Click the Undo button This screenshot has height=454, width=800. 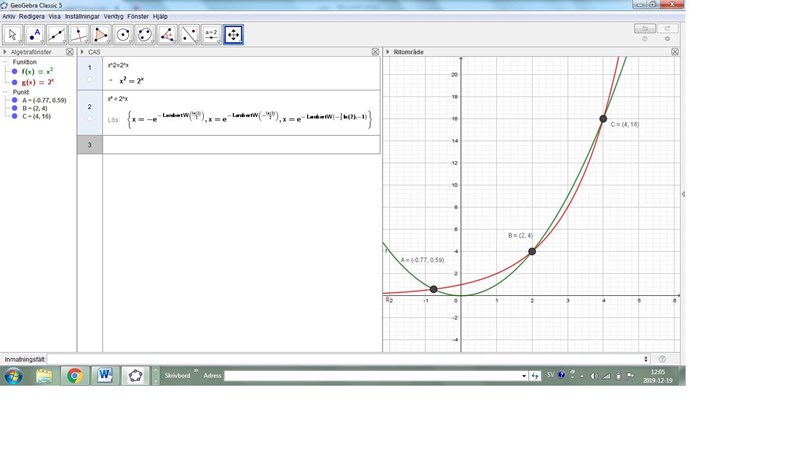646,28
